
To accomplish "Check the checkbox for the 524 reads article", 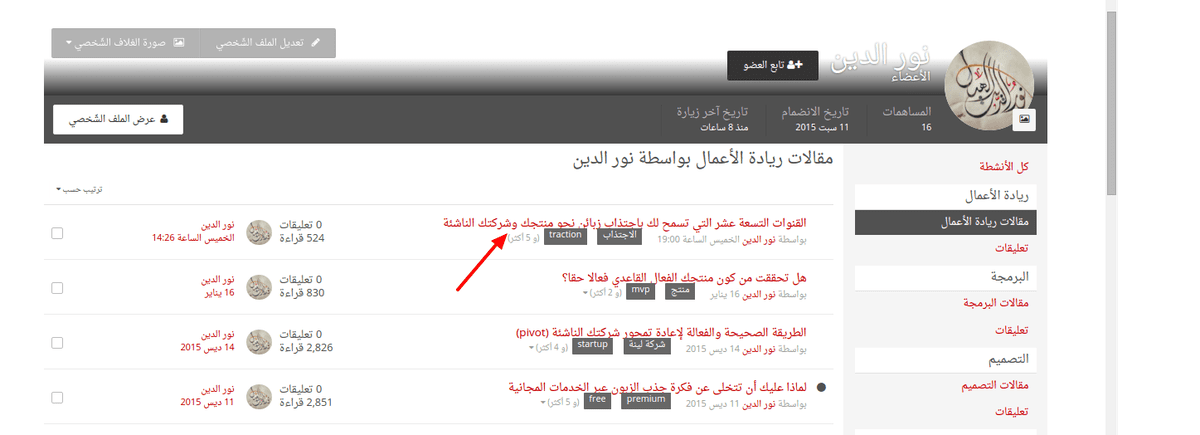I will tap(57, 232).
